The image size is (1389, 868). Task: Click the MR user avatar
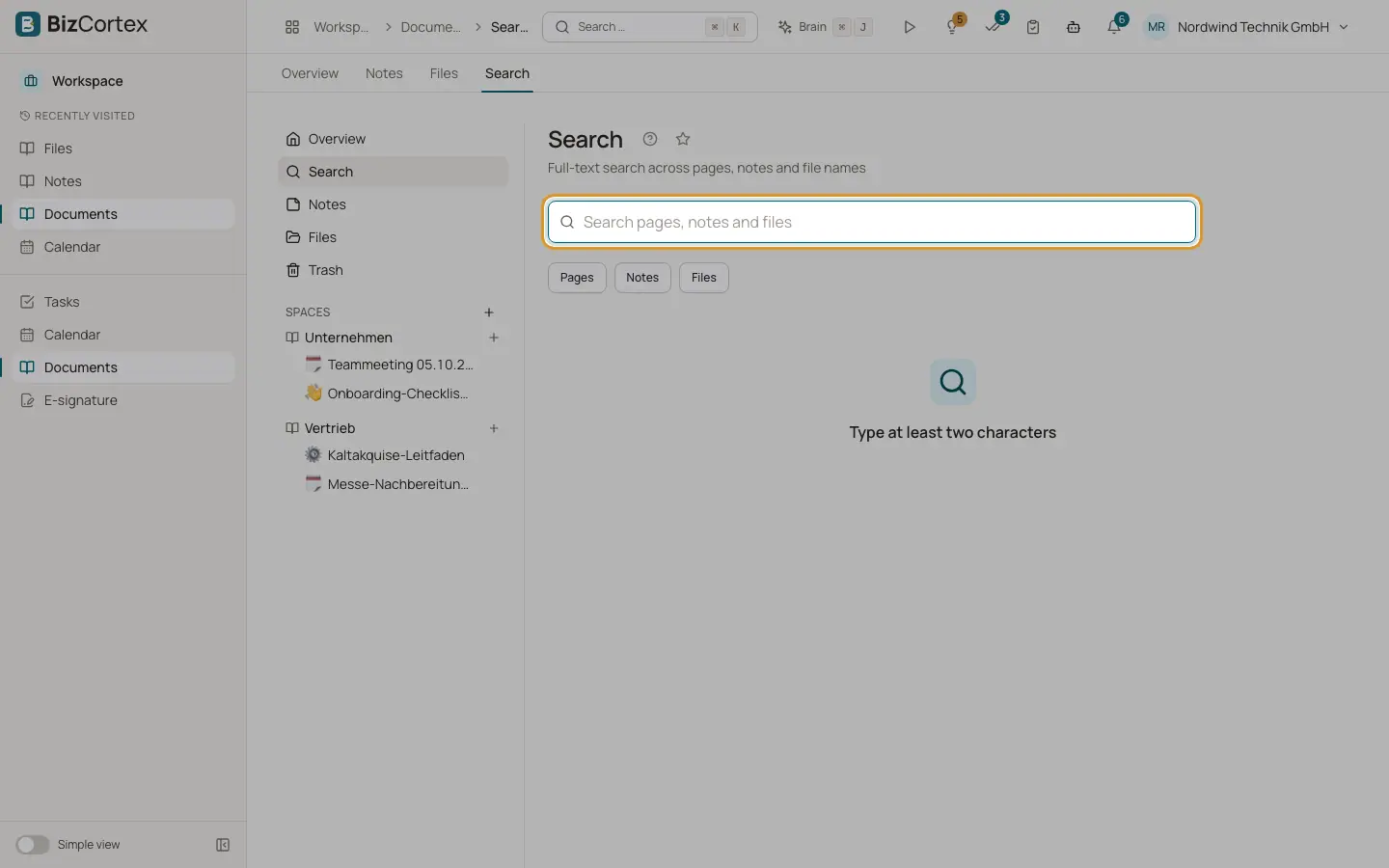pos(1157,27)
